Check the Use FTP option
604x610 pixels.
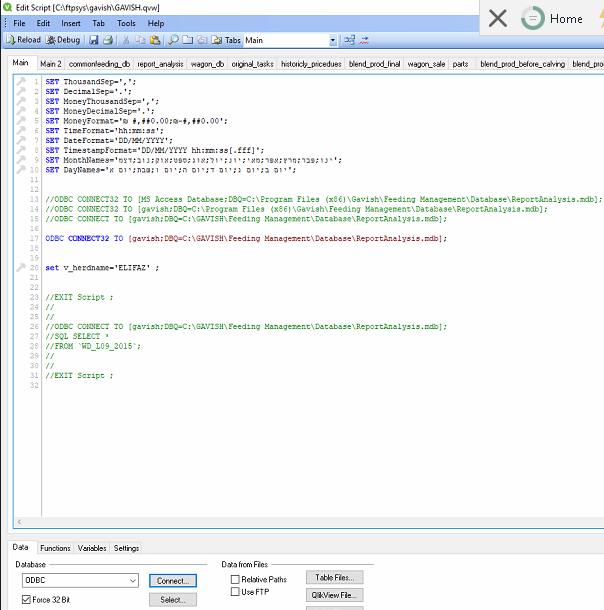coord(235,592)
